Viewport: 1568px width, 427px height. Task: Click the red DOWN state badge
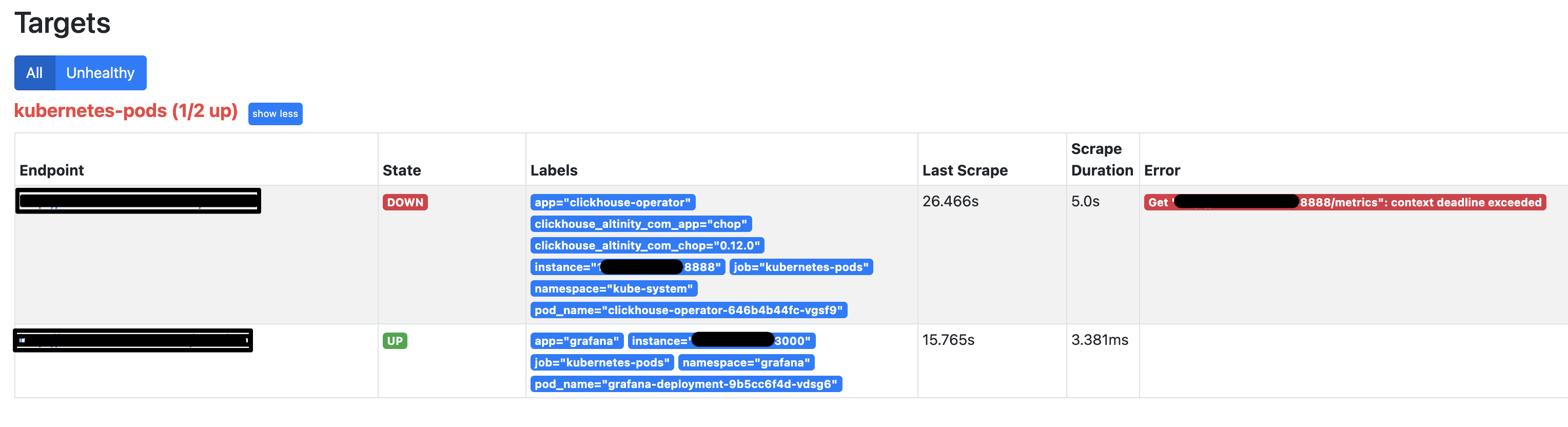(x=405, y=202)
